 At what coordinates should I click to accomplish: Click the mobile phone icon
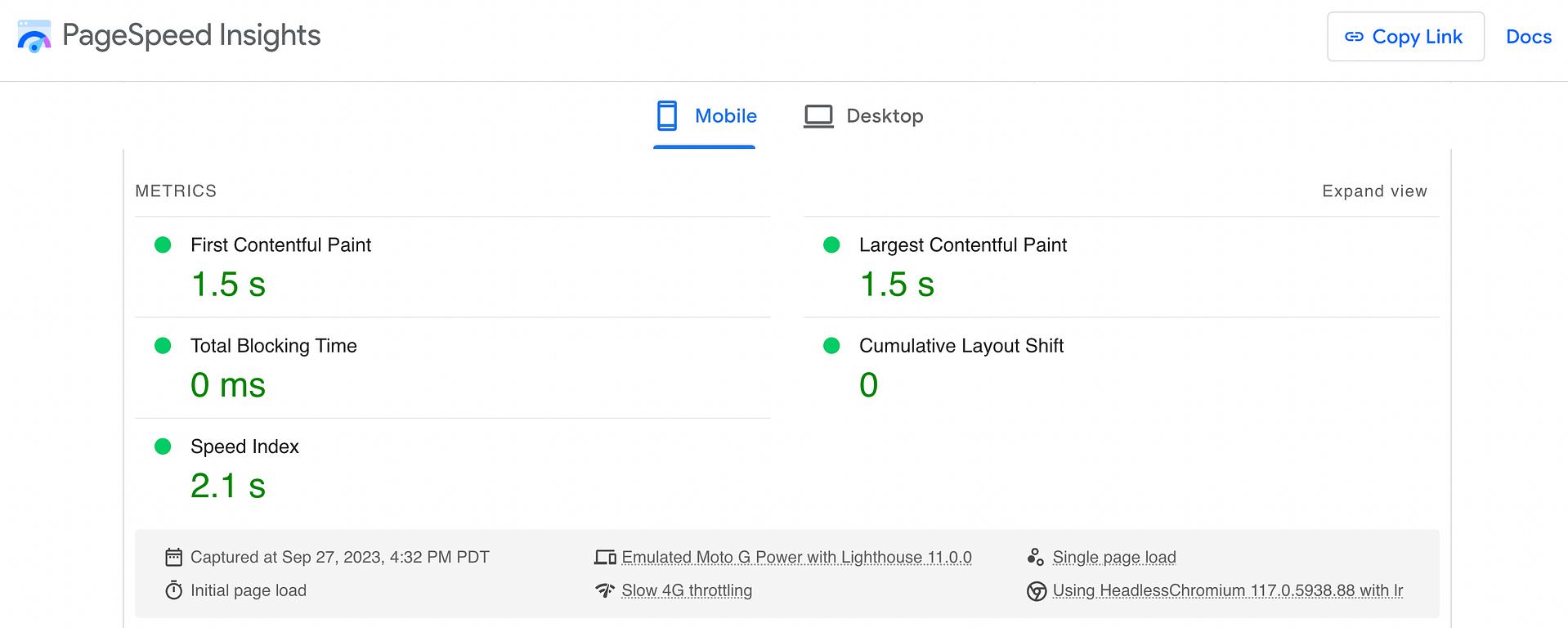667,116
